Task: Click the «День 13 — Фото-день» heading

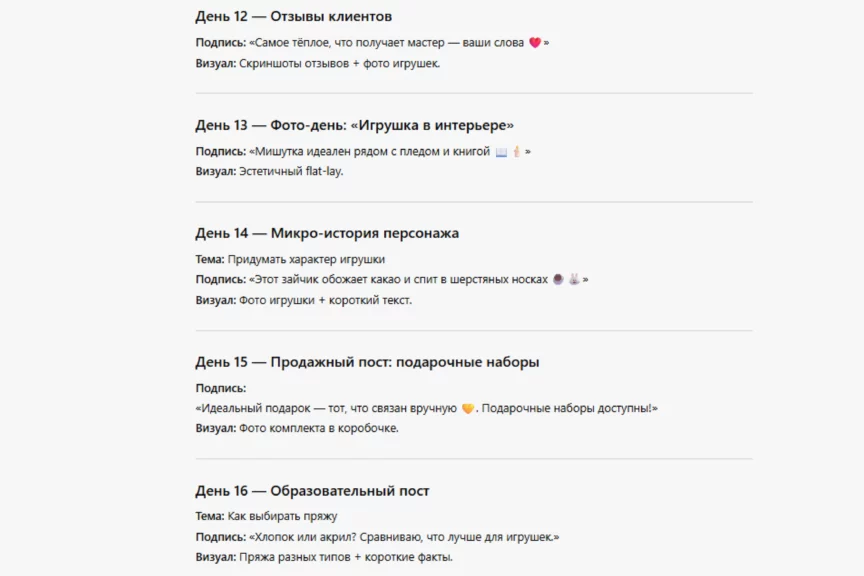Action: click(x=354, y=125)
